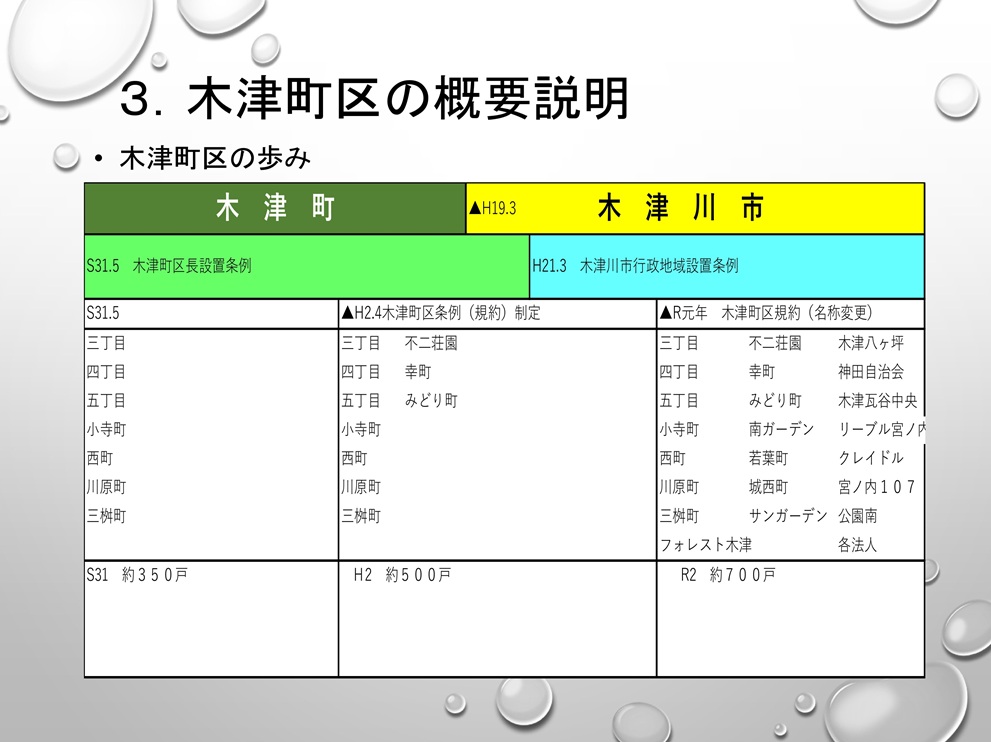Click the R2 約700戸 text
Viewport: 991px width, 742px height.
click(x=727, y=575)
